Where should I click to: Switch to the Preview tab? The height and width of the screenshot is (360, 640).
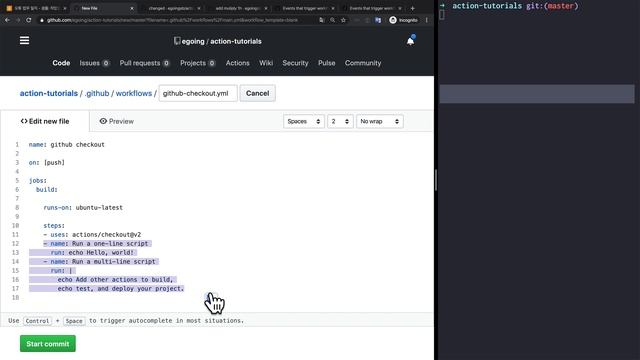pyautogui.click(x=117, y=121)
